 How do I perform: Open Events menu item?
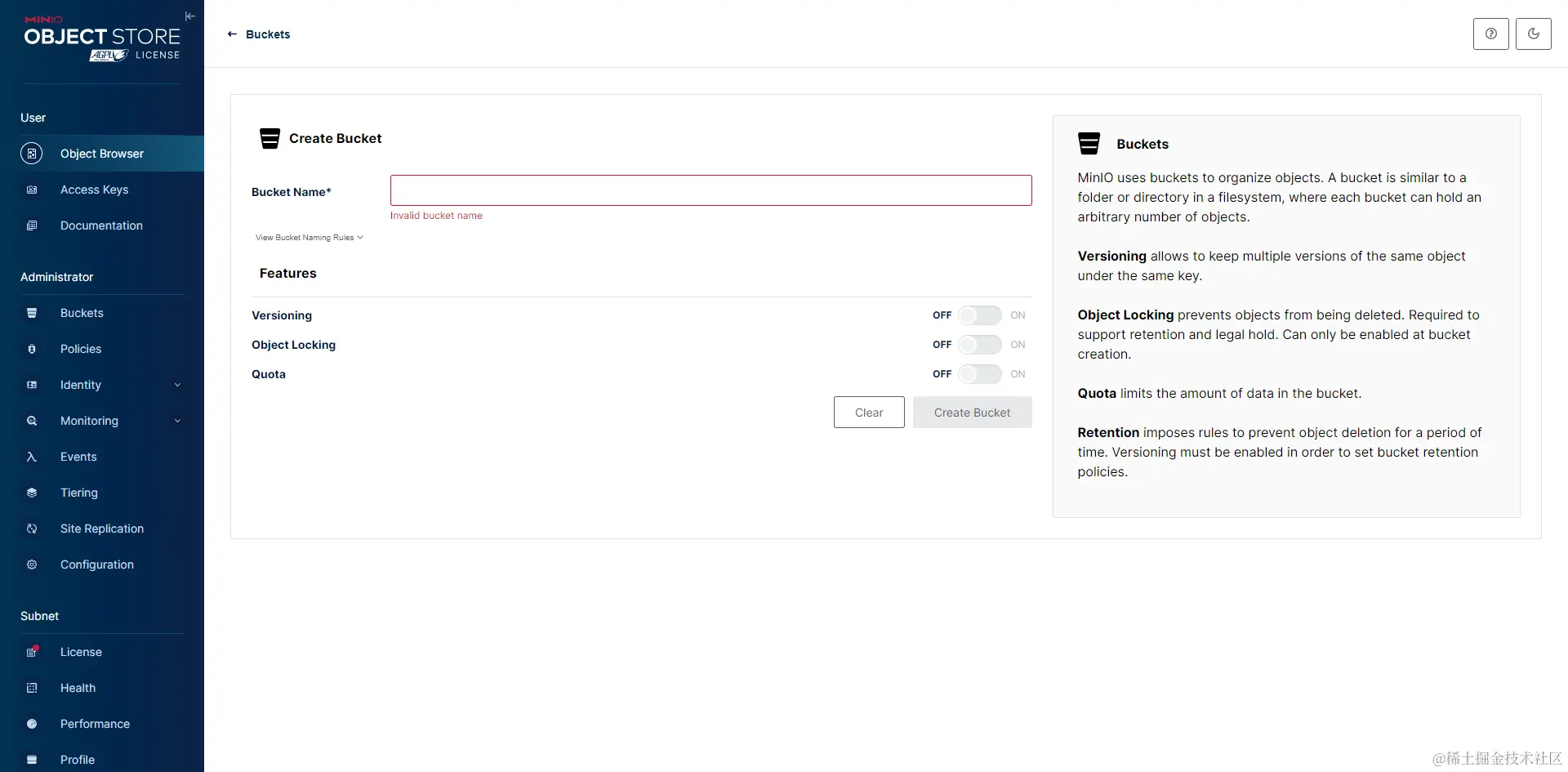click(x=102, y=457)
